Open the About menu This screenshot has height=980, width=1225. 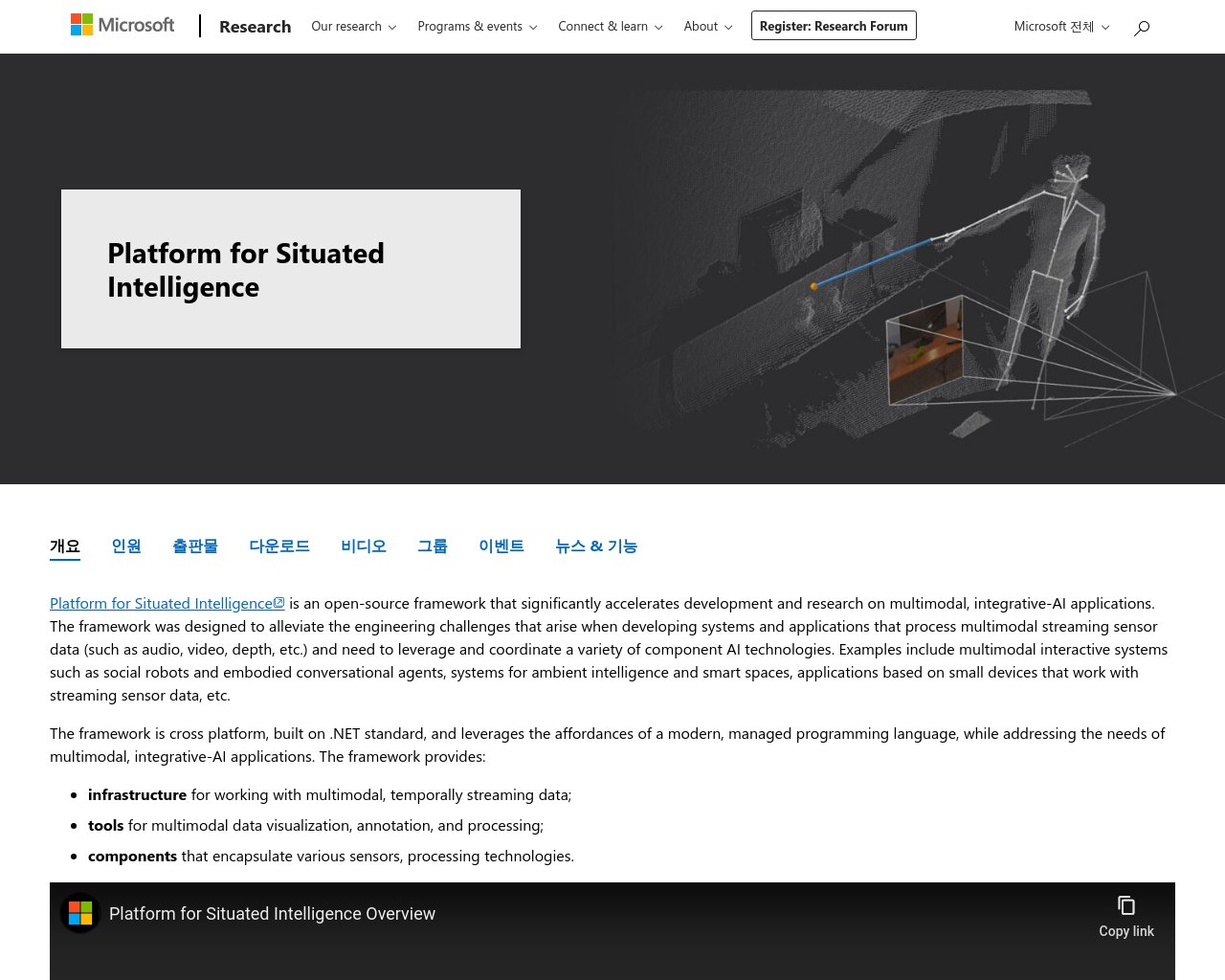707,27
